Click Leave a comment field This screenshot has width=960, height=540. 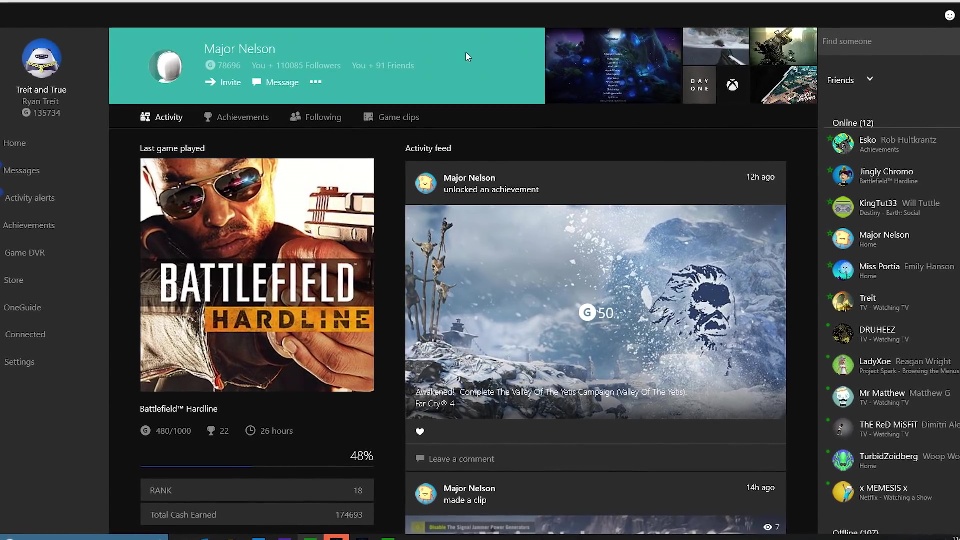pos(595,458)
